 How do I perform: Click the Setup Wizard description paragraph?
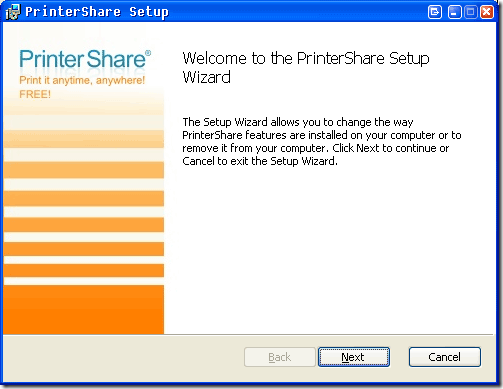point(322,141)
